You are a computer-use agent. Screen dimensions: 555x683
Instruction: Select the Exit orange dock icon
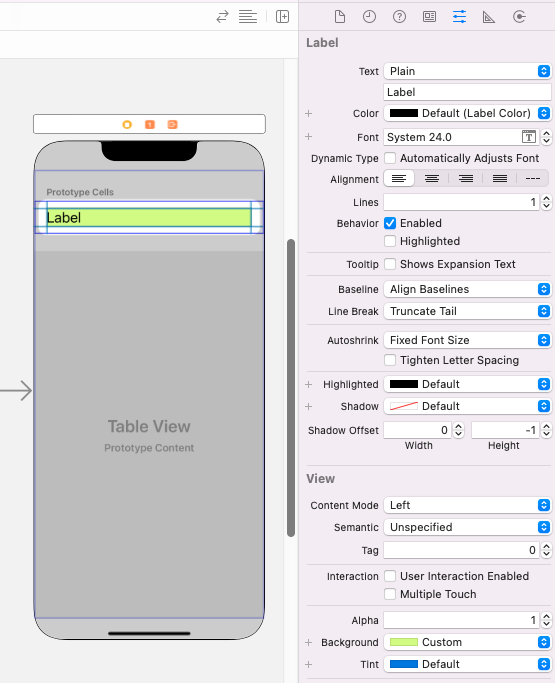pyautogui.click(x=173, y=125)
